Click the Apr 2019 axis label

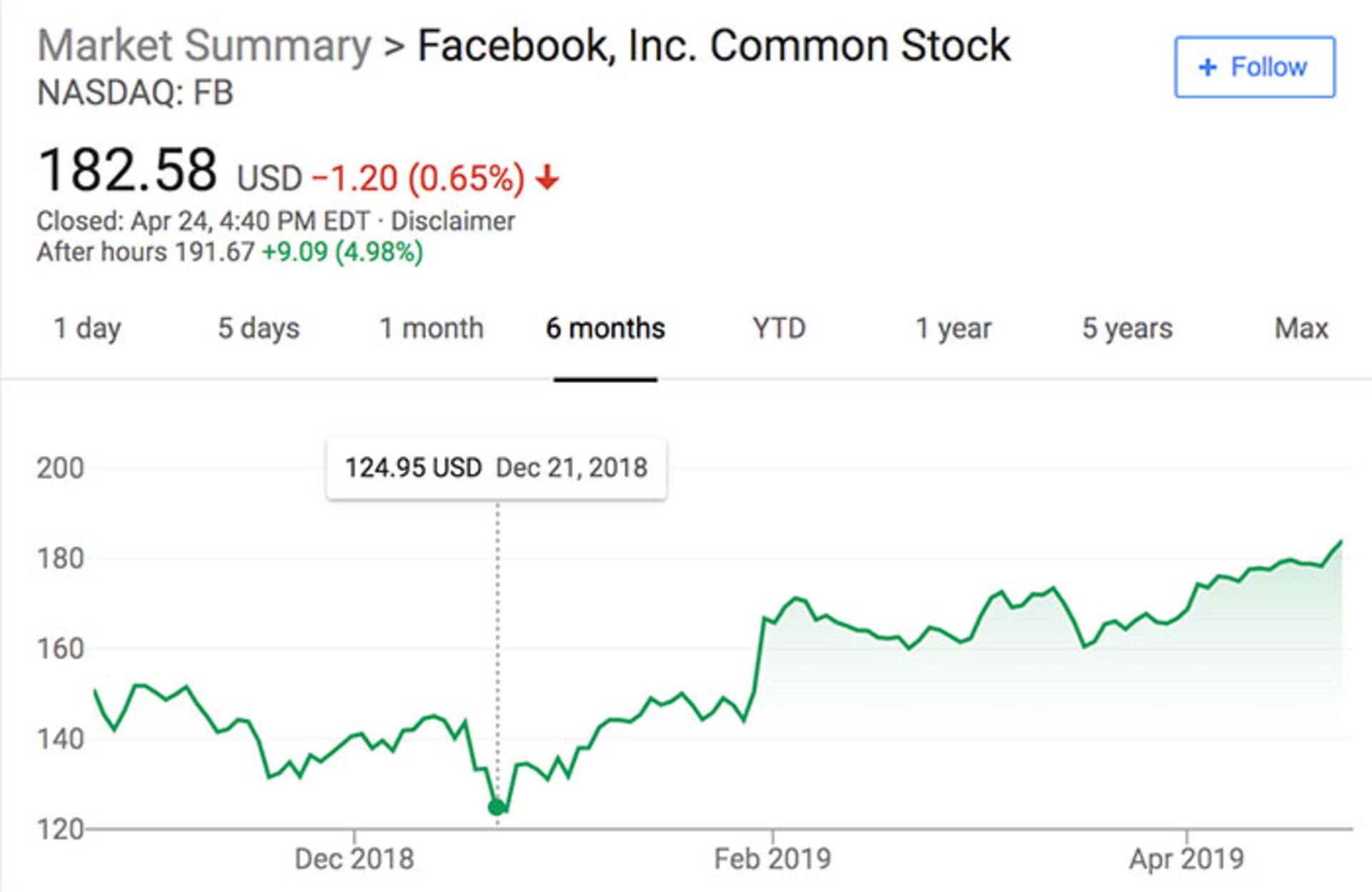pyautogui.click(x=1186, y=858)
